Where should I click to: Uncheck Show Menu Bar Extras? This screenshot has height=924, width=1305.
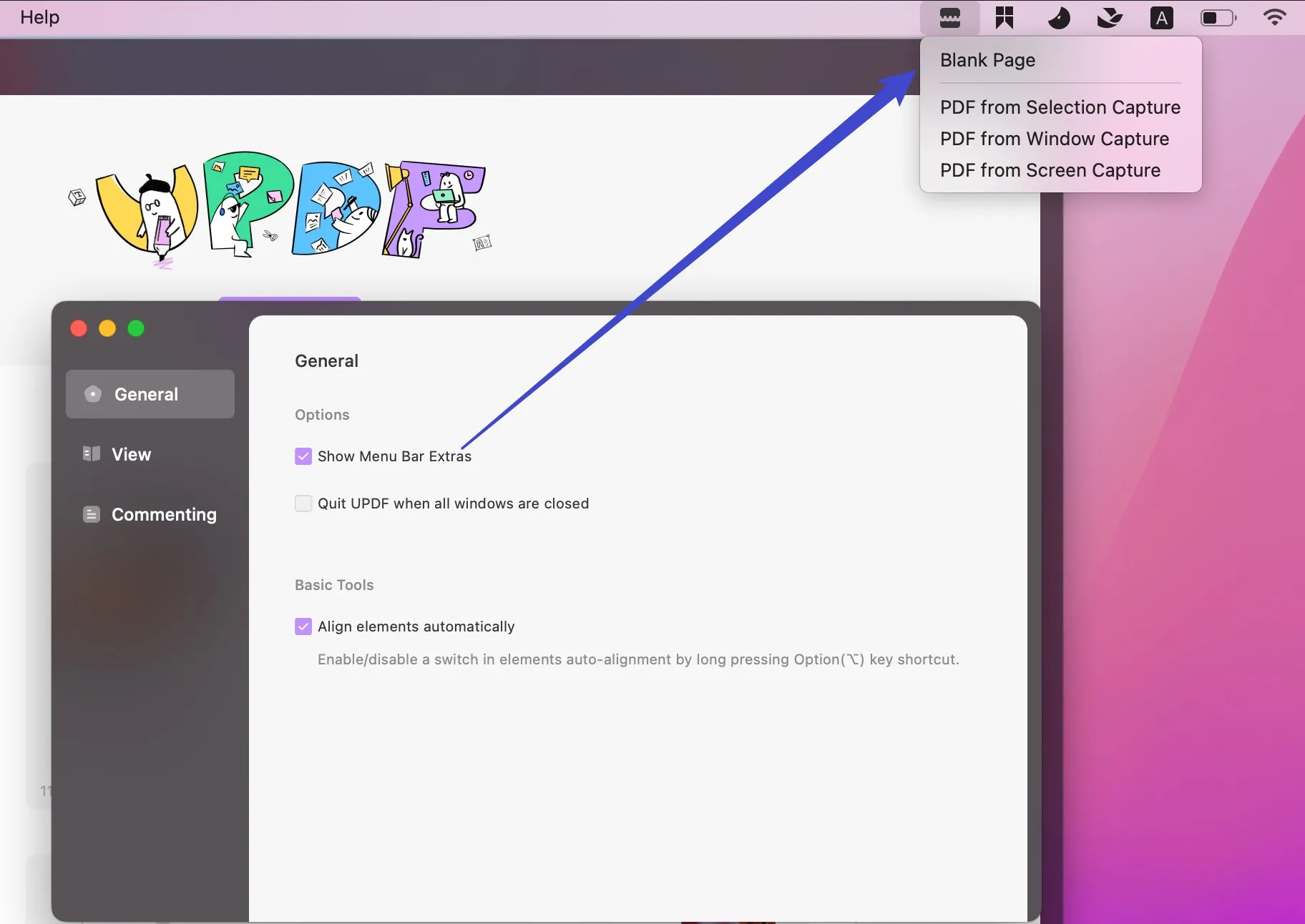pyautogui.click(x=303, y=456)
